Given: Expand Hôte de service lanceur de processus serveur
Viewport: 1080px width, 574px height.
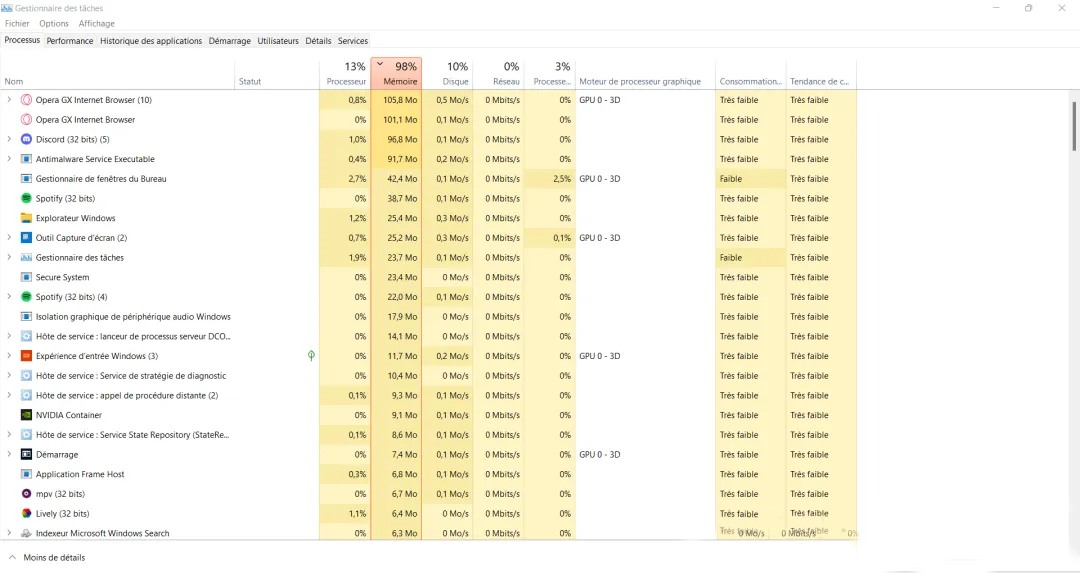Looking at the screenshot, I should click(x=9, y=336).
